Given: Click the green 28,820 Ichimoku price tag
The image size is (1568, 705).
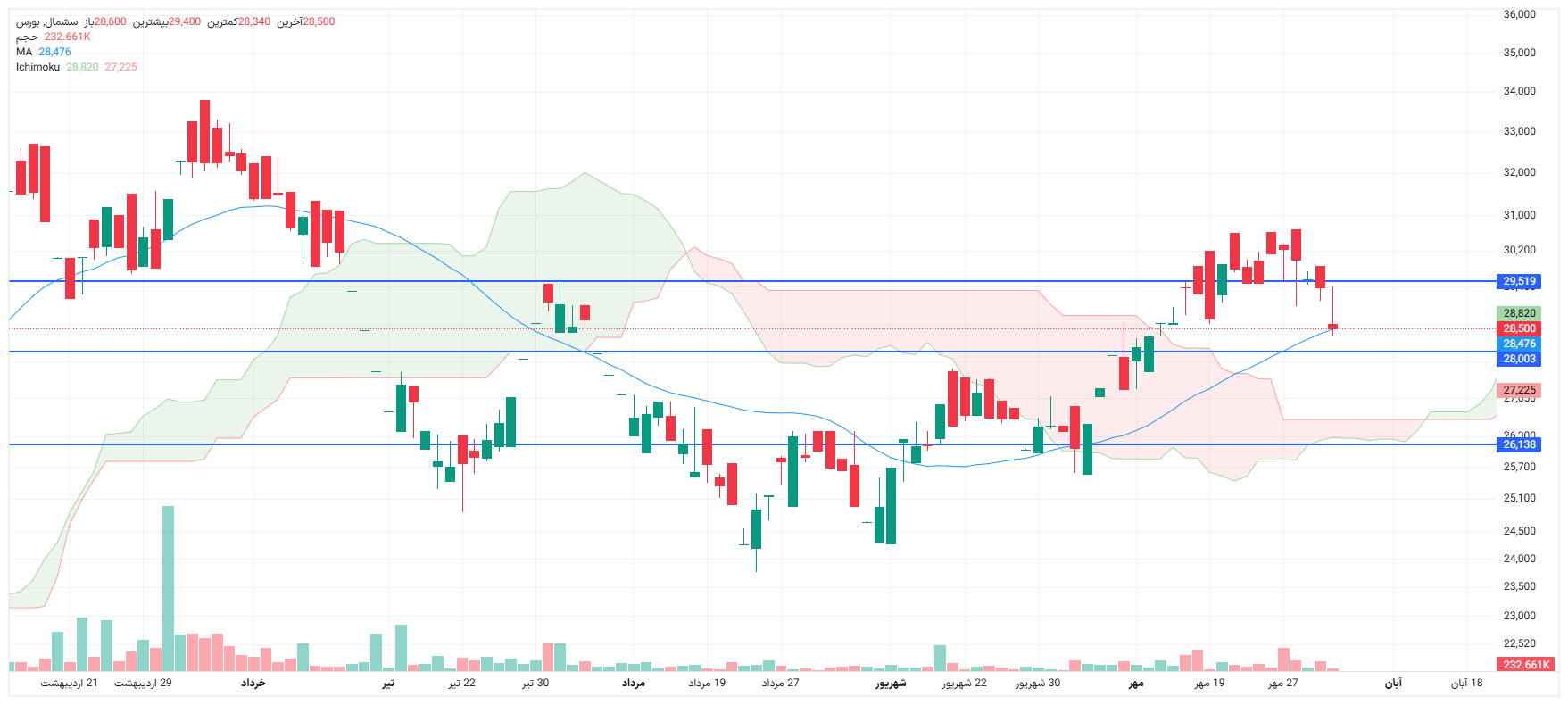Looking at the screenshot, I should pos(1519,313).
